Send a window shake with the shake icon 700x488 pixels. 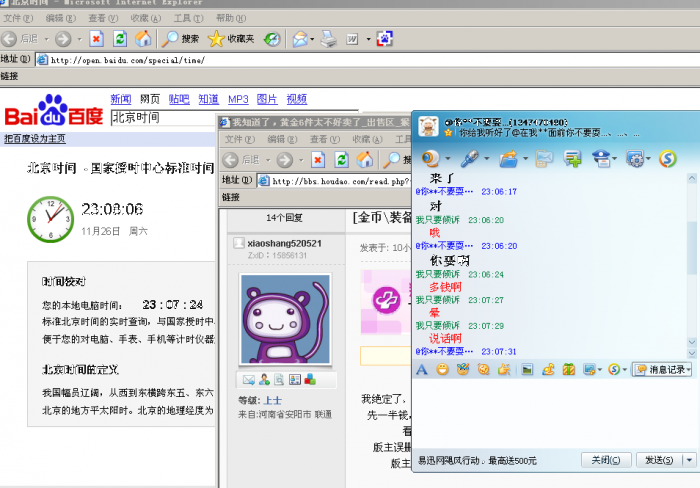click(483, 369)
